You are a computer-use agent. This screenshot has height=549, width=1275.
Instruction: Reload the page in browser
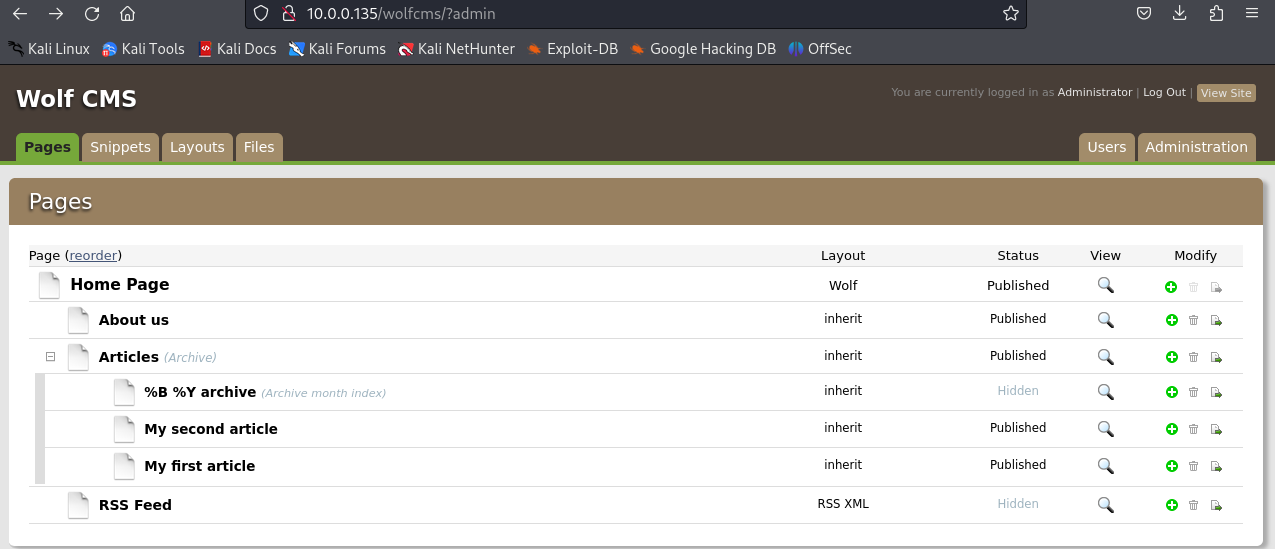pos(92,14)
